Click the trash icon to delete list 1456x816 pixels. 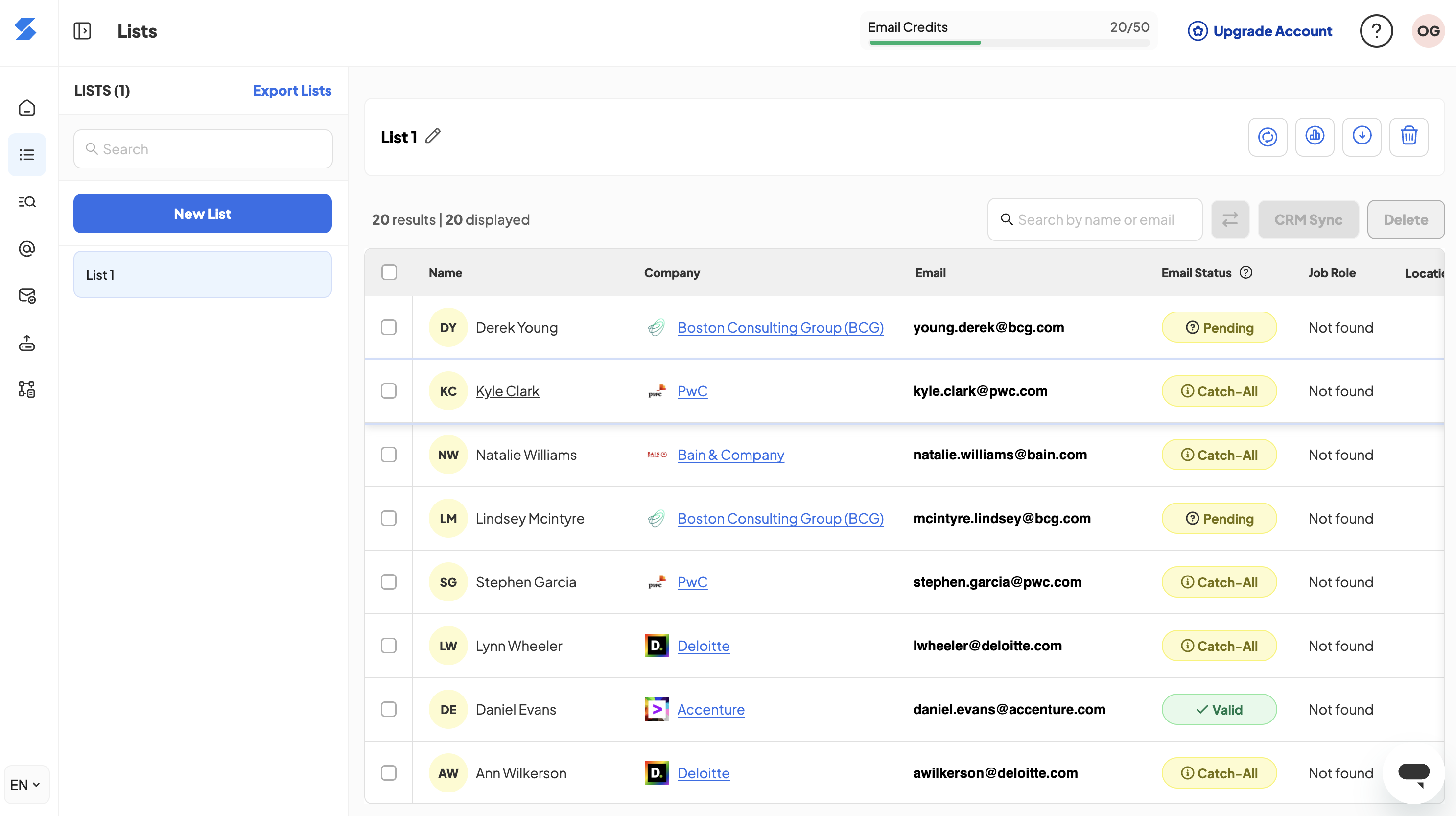coord(1409,137)
